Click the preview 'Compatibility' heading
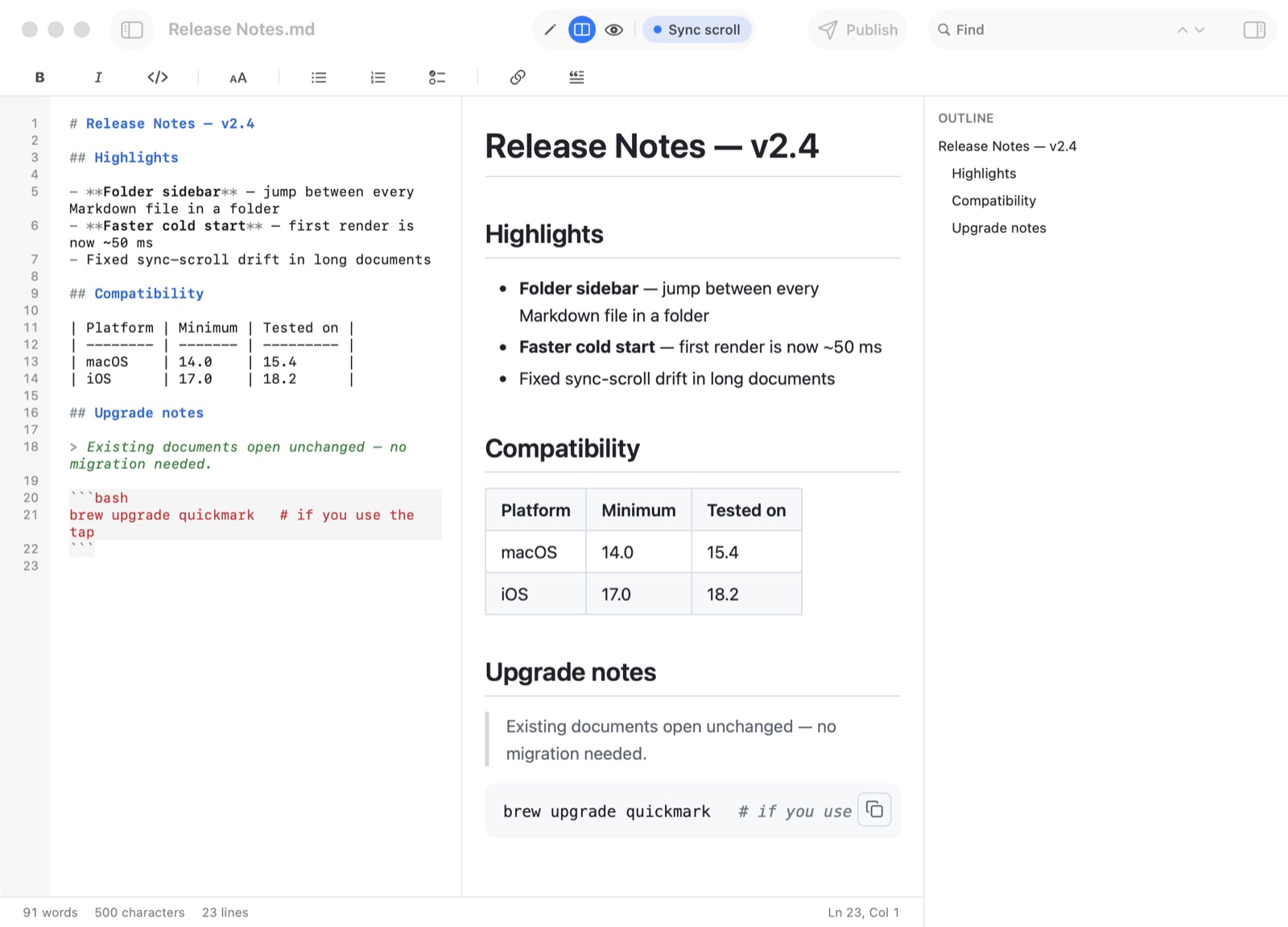This screenshot has height=927, width=1288. point(563,448)
